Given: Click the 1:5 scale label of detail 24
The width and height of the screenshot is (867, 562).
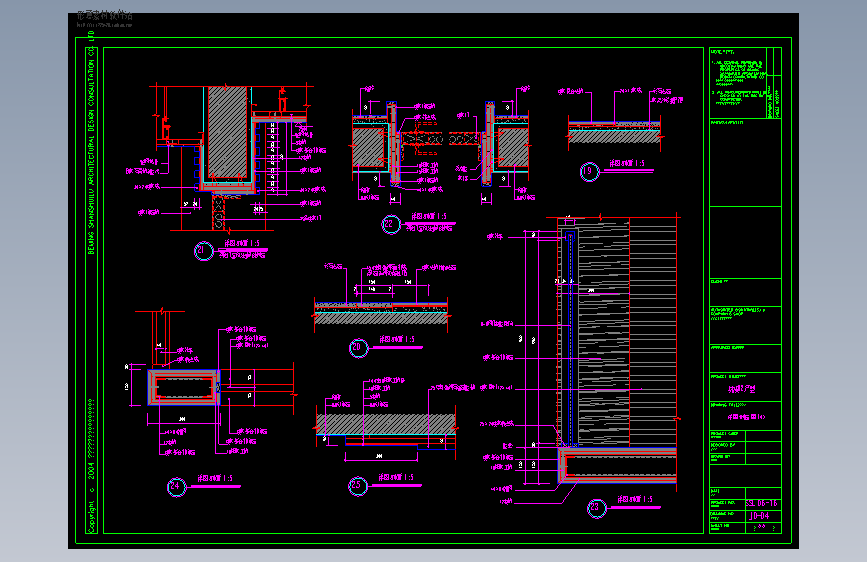Looking at the screenshot, I should tap(215, 478).
